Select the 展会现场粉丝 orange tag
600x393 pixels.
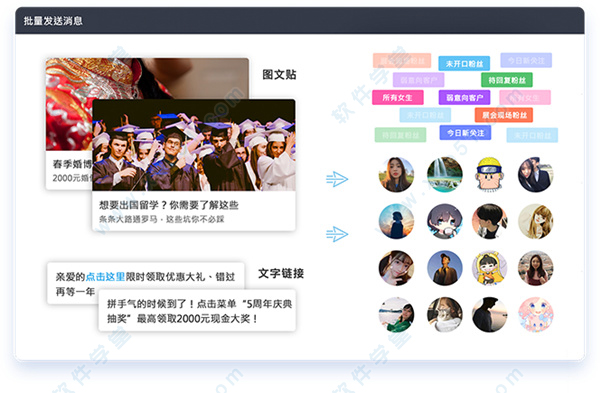coord(504,115)
